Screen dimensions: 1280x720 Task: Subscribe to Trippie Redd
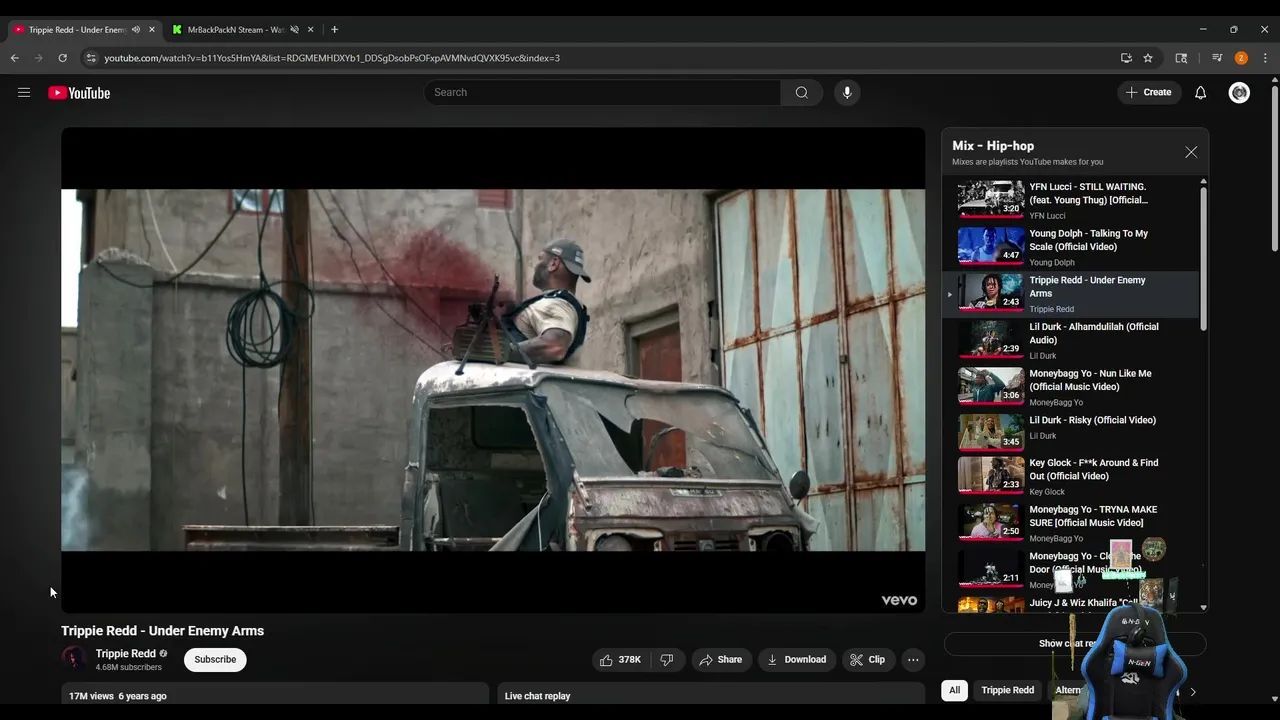click(215, 660)
